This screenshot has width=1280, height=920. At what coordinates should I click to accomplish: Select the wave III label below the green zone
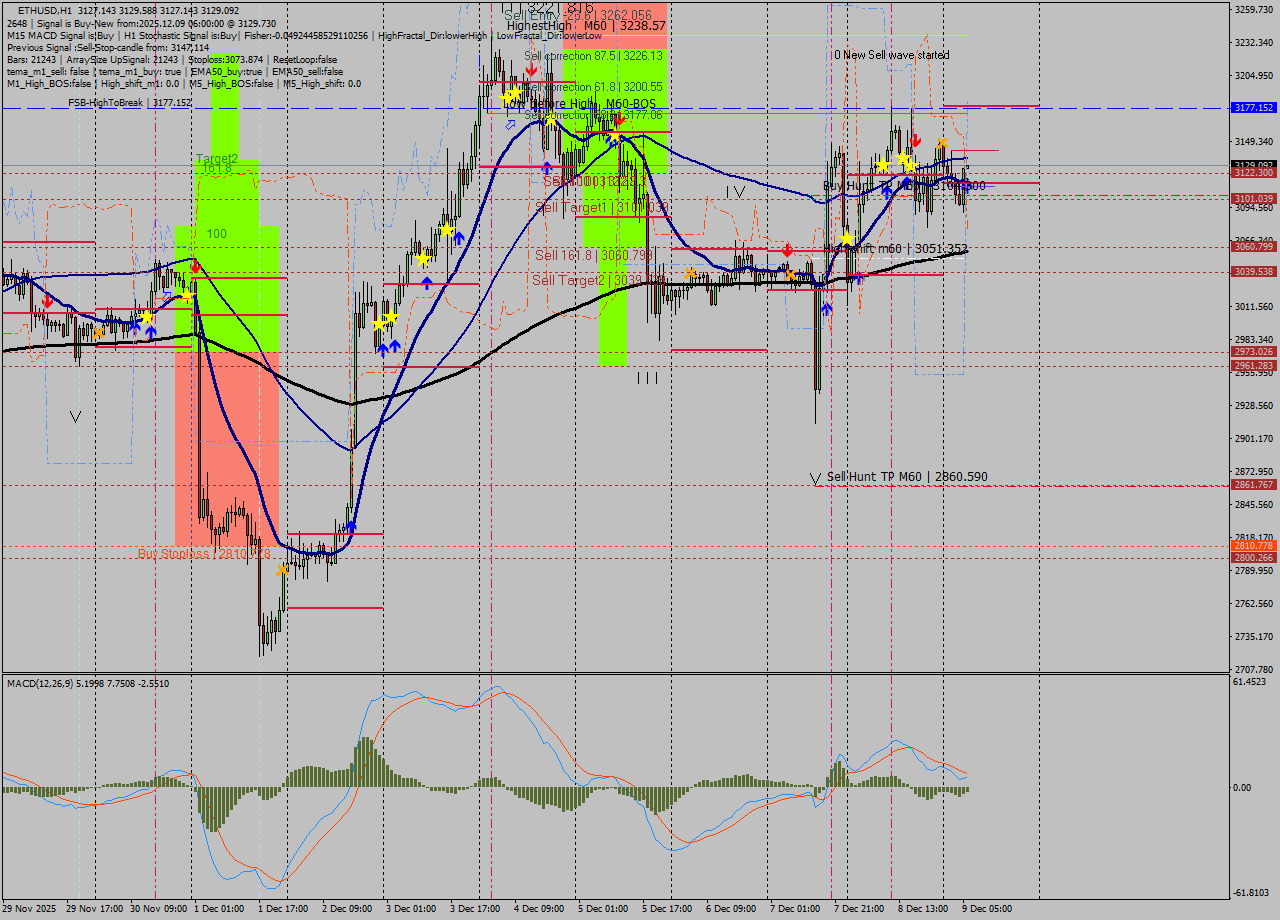click(x=647, y=377)
